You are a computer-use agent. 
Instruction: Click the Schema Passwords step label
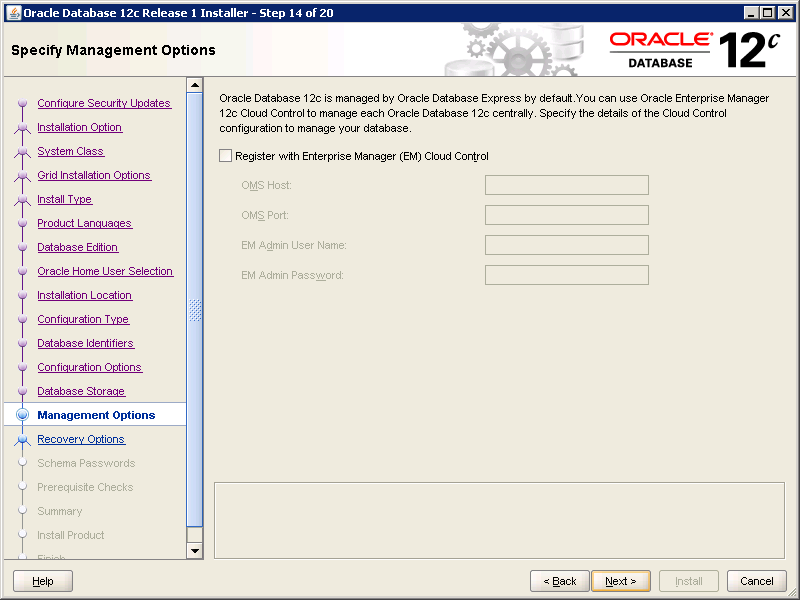point(86,463)
